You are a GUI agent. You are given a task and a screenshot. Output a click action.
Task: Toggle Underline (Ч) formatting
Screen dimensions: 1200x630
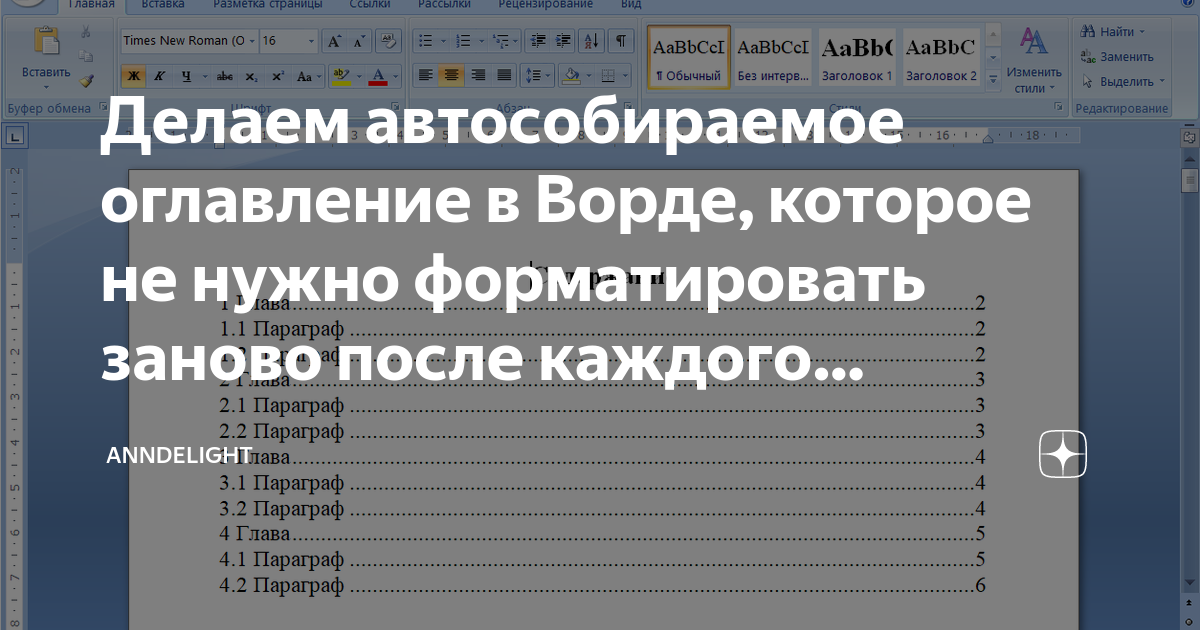pos(186,76)
